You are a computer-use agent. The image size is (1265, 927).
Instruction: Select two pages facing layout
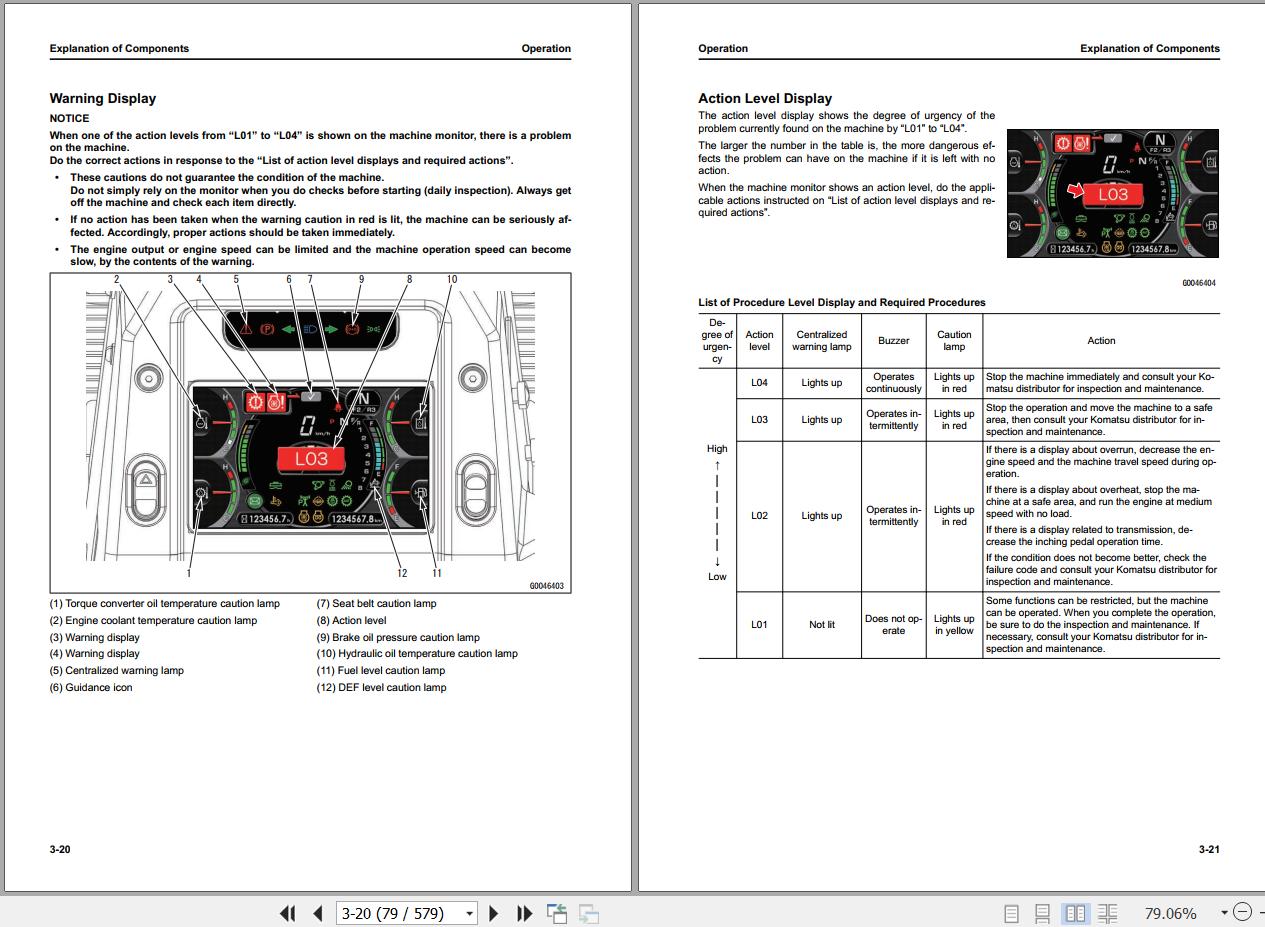pos(1075,913)
